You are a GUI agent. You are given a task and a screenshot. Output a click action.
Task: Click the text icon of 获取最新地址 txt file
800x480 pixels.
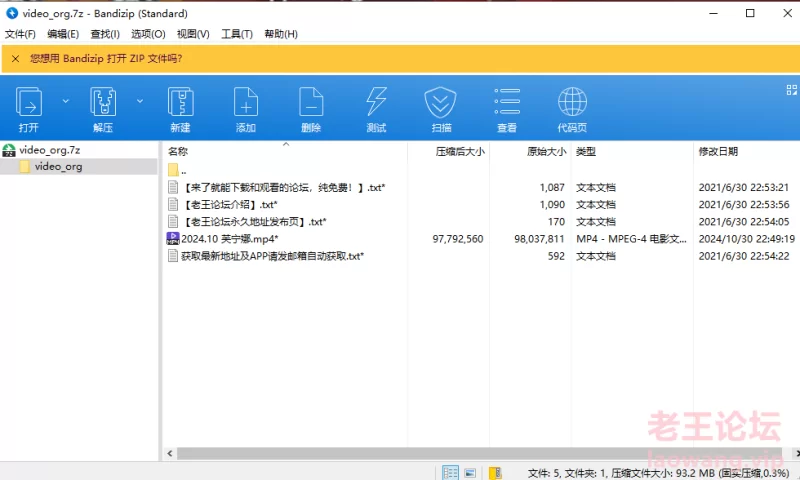(x=173, y=256)
